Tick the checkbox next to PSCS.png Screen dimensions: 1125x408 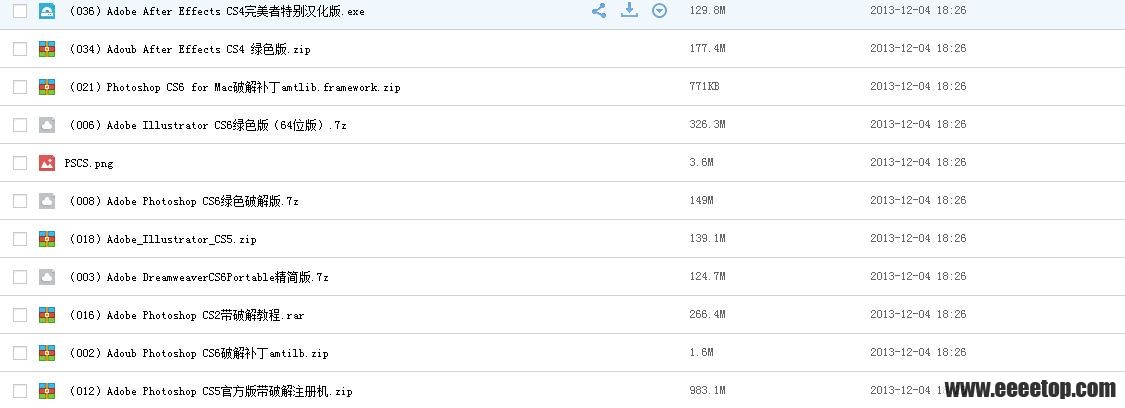point(20,163)
